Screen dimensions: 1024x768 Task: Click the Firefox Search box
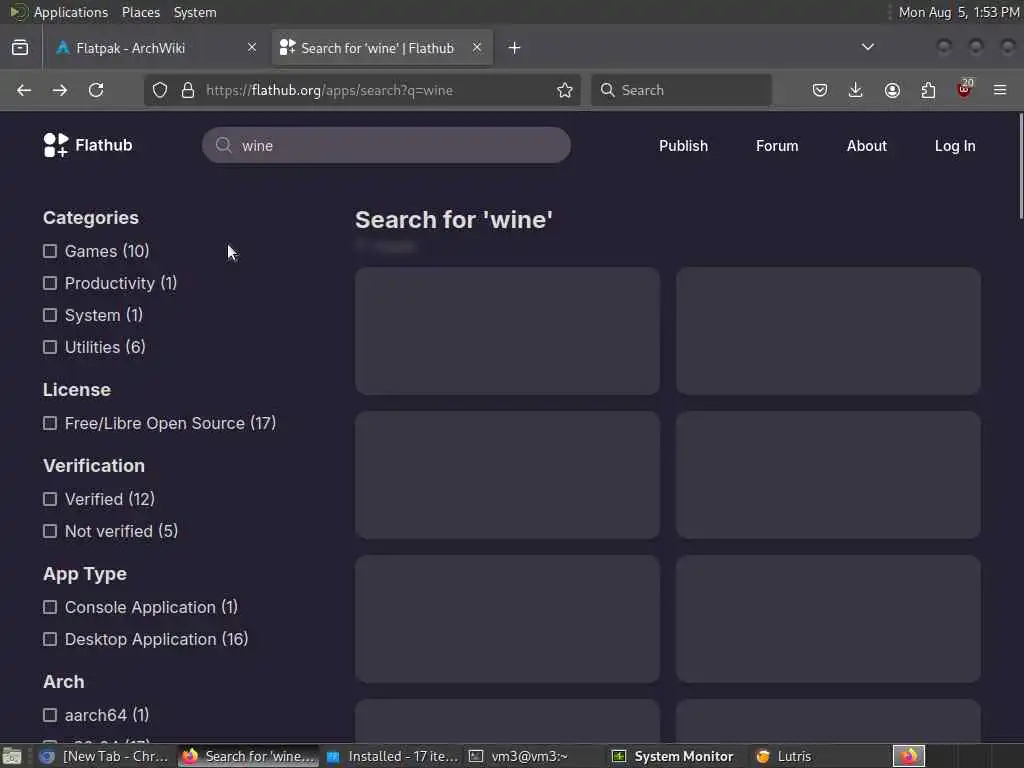(681, 90)
